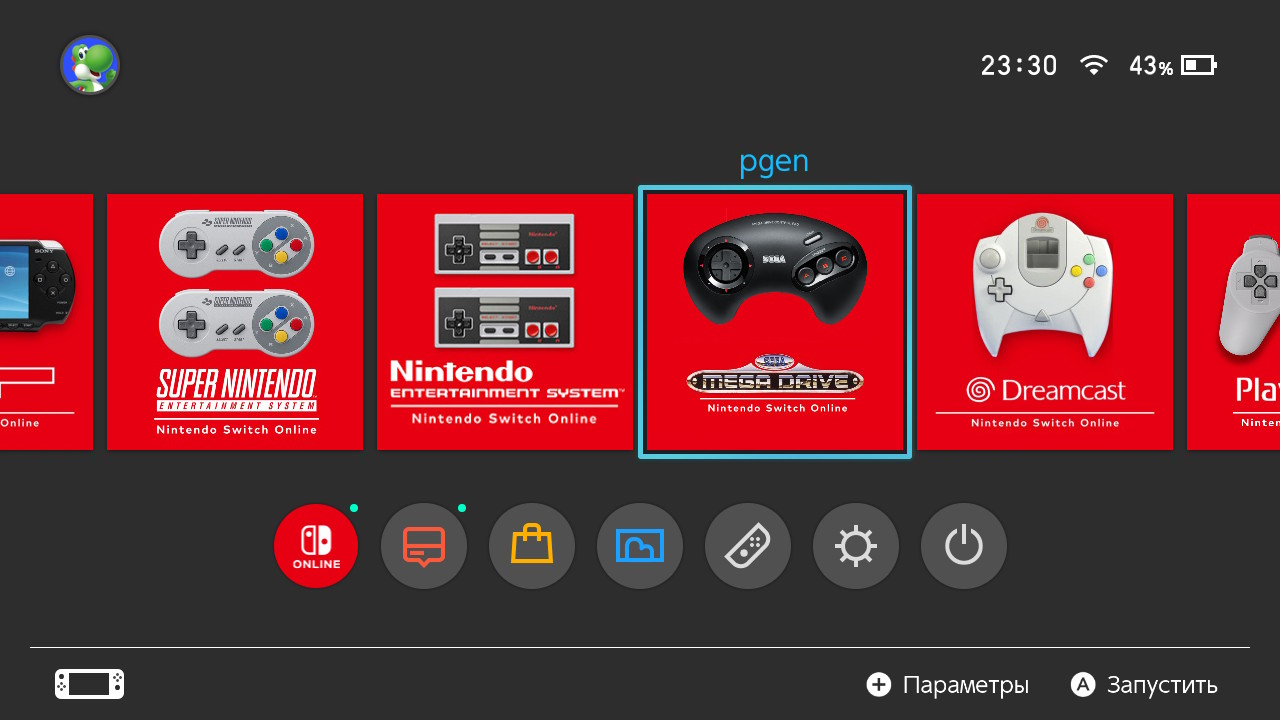Select the partially visible PlayStation tile

point(1233,322)
